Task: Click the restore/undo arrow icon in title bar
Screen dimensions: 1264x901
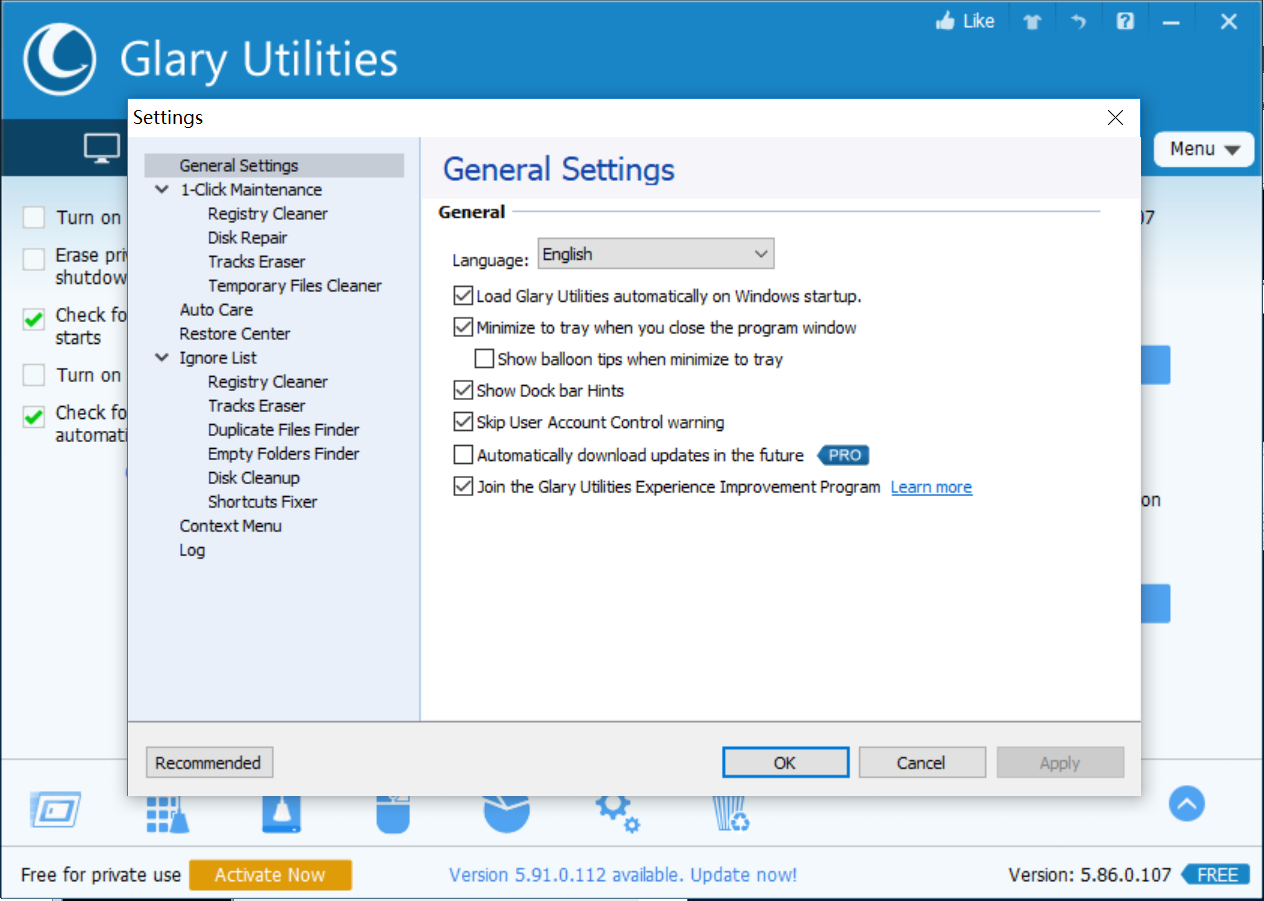Action: [1078, 20]
